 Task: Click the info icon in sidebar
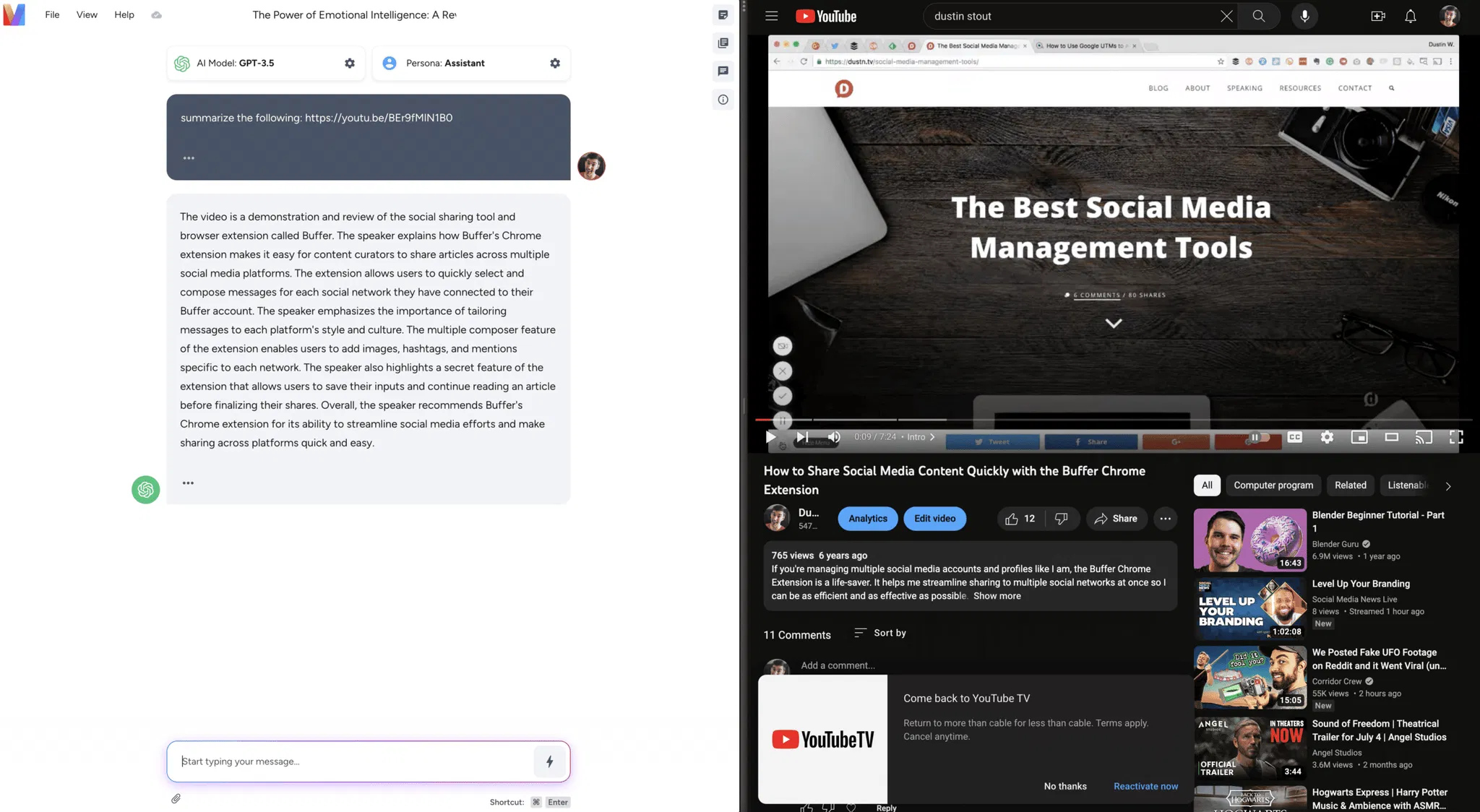[723, 100]
